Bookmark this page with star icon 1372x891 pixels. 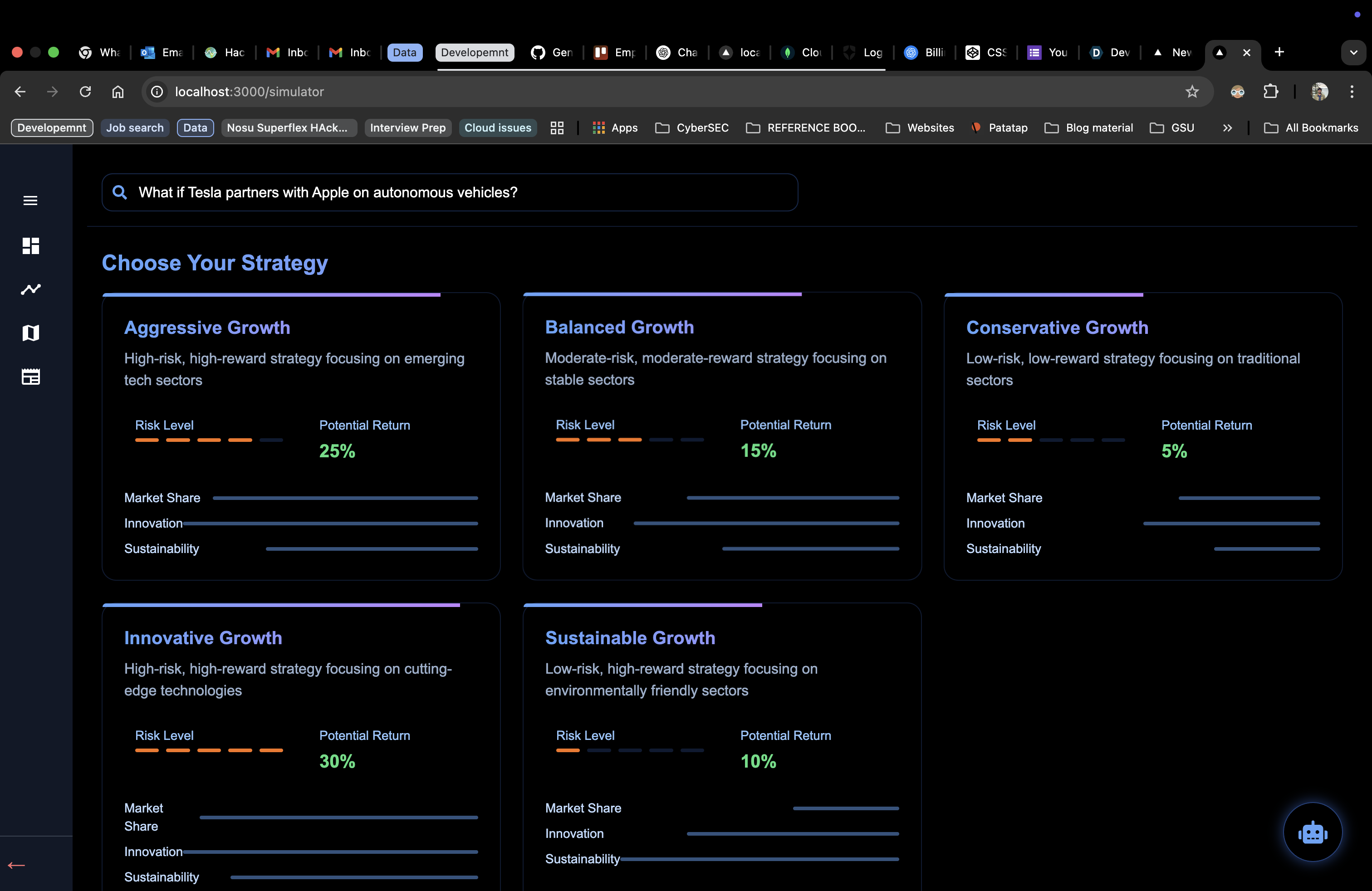1191,92
